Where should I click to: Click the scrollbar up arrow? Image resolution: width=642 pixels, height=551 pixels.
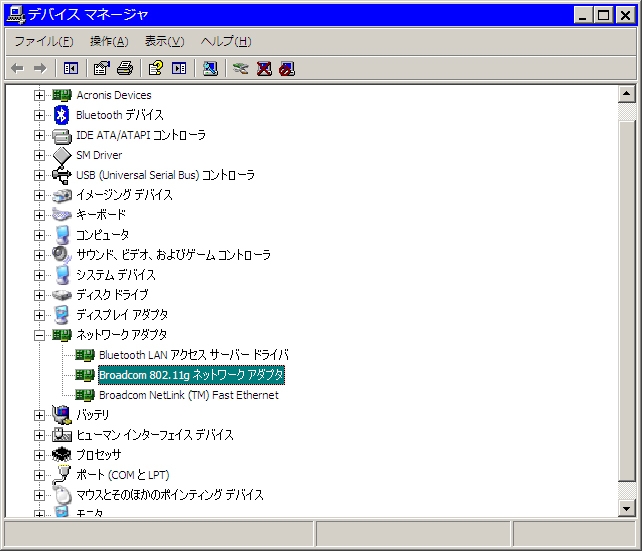point(626,94)
